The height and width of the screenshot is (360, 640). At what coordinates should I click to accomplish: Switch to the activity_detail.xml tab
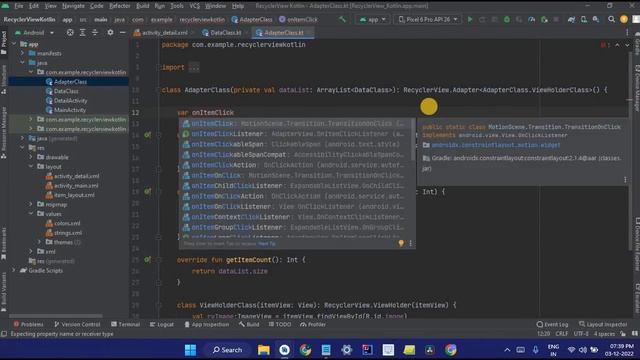pos(161,32)
